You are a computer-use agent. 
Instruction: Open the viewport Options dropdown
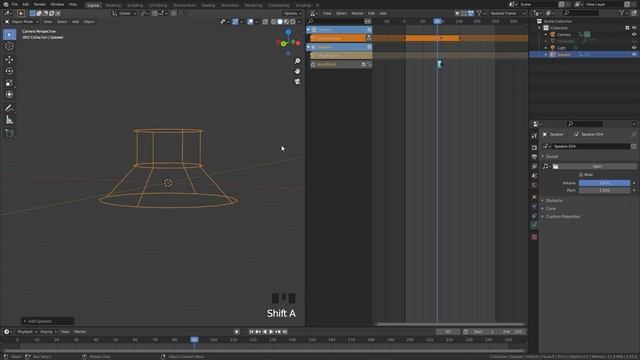click(293, 13)
